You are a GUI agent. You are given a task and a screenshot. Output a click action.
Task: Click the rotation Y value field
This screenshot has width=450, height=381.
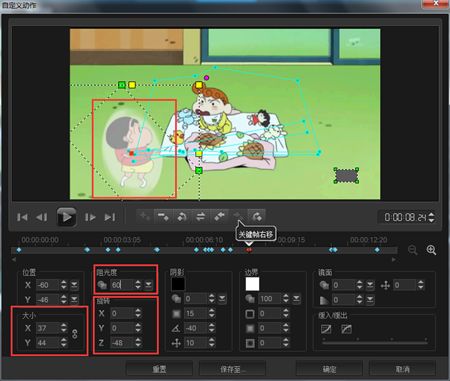pos(122,328)
